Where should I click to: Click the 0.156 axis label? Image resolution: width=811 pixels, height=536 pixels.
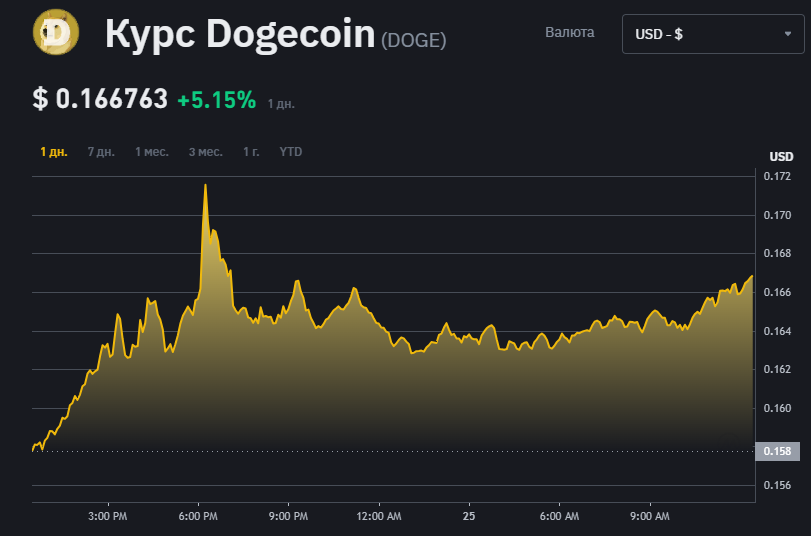click(777, 485)
